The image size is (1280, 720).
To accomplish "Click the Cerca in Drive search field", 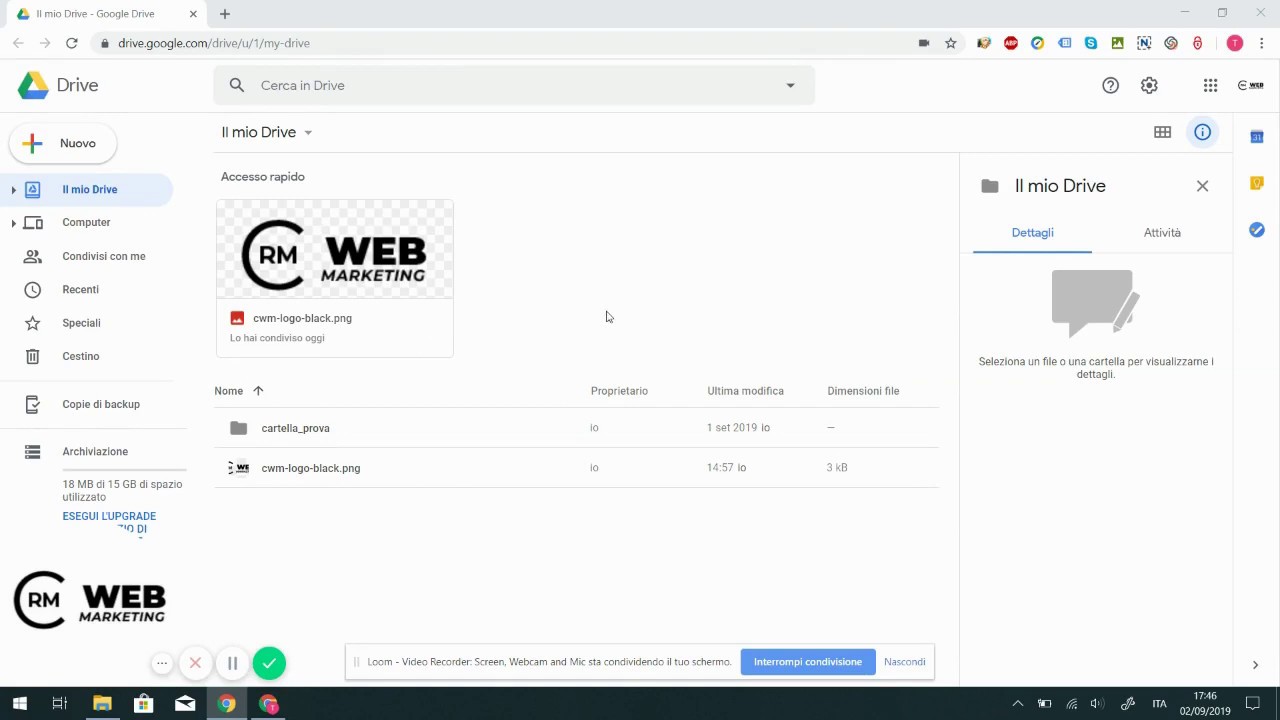I will 514,85.
